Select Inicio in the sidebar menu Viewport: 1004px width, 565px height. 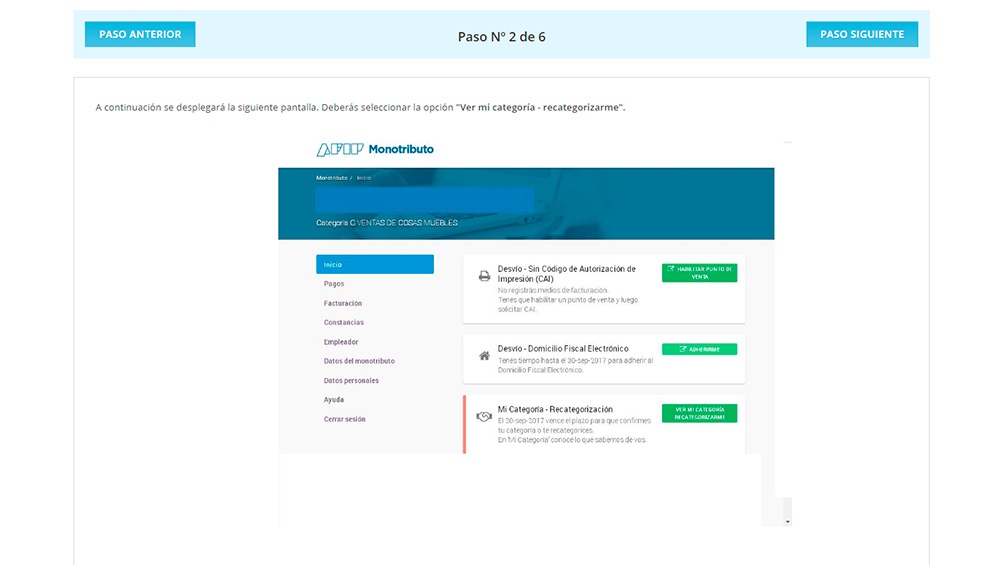click(375, 264)
